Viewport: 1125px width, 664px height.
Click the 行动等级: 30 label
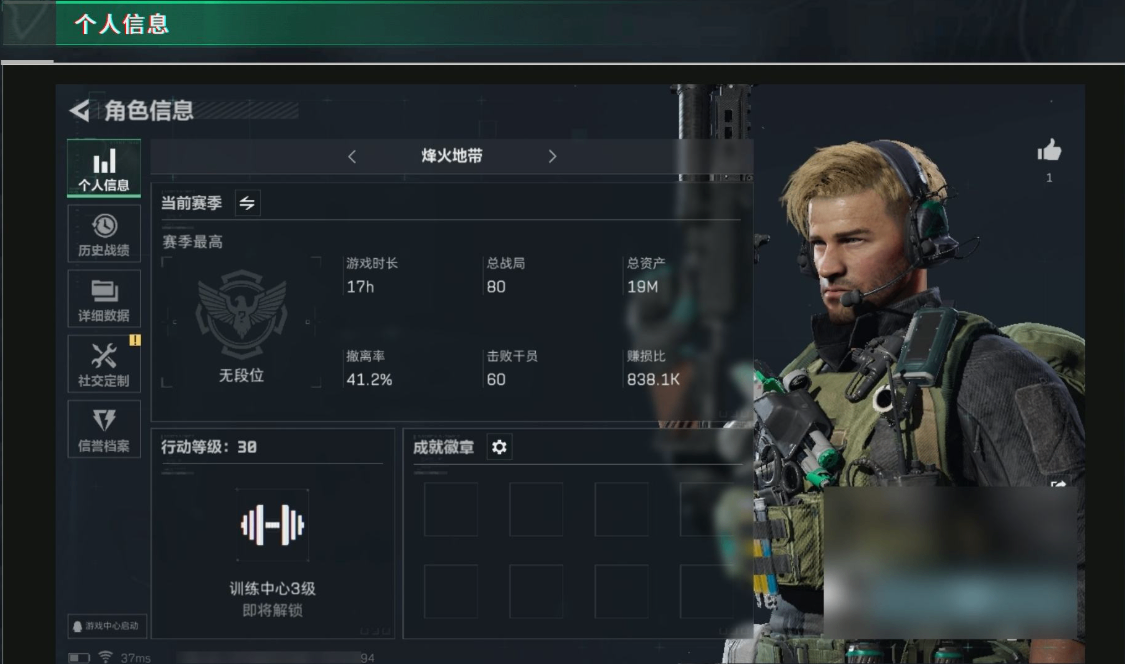[x=209, y=447]
